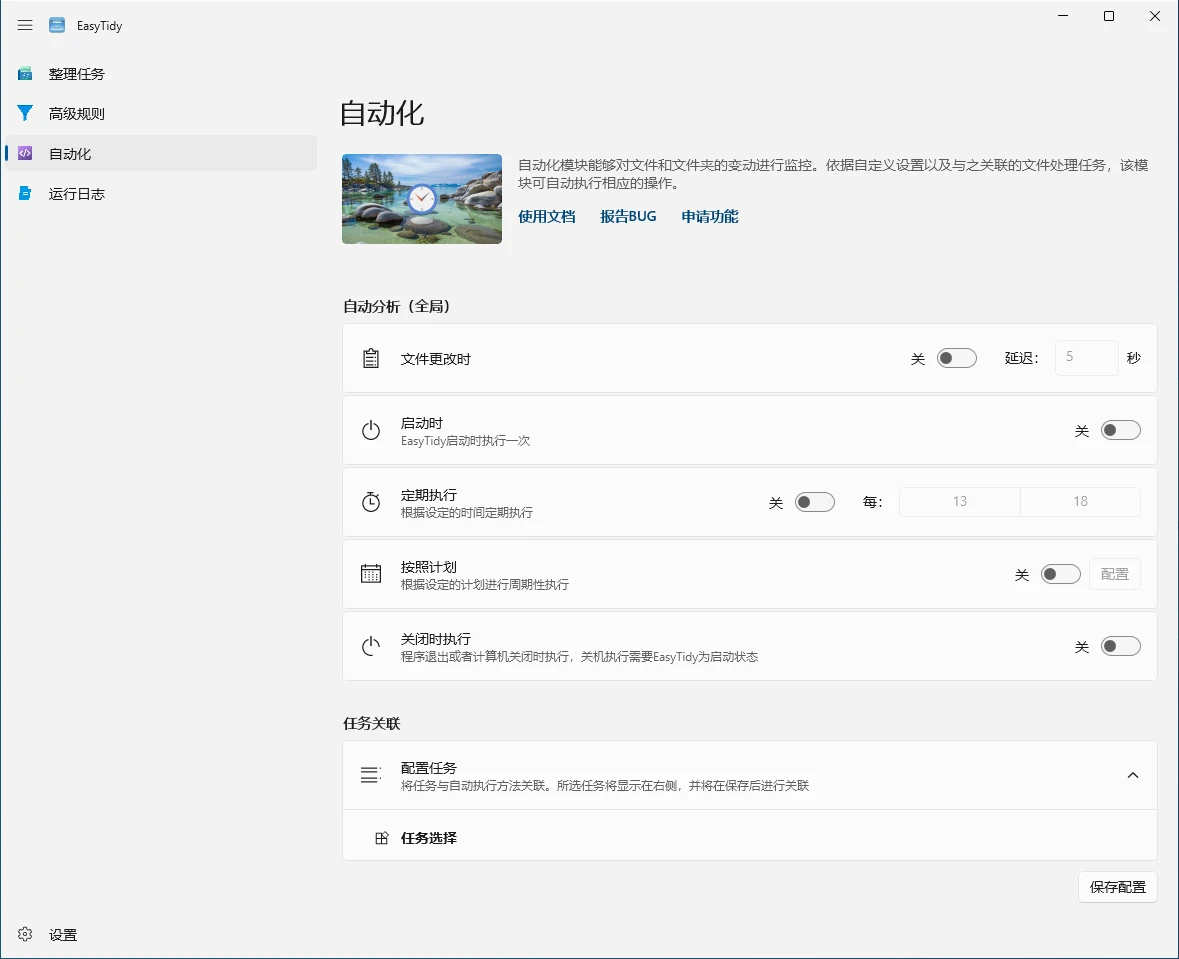
Task: Switch to the 自动化 navigation item
Action: 70,154
